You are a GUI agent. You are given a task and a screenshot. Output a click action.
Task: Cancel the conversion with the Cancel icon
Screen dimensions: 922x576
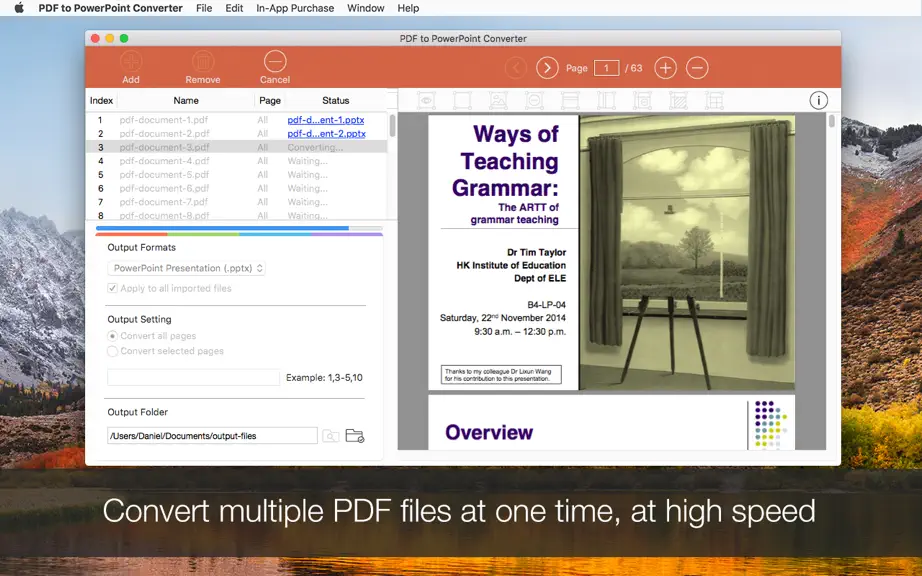275,61
